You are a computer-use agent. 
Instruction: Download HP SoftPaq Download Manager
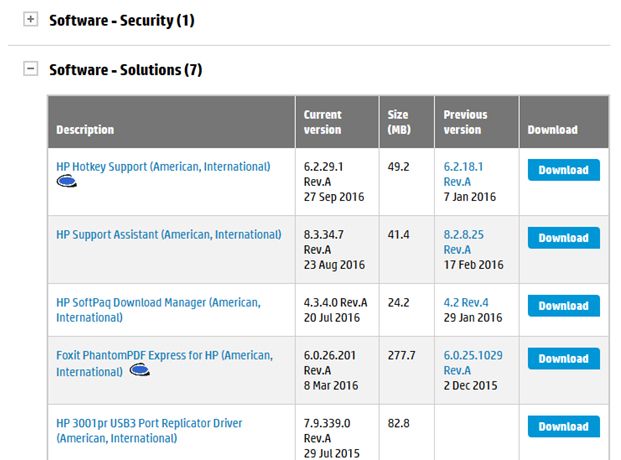tap(563, 306)
